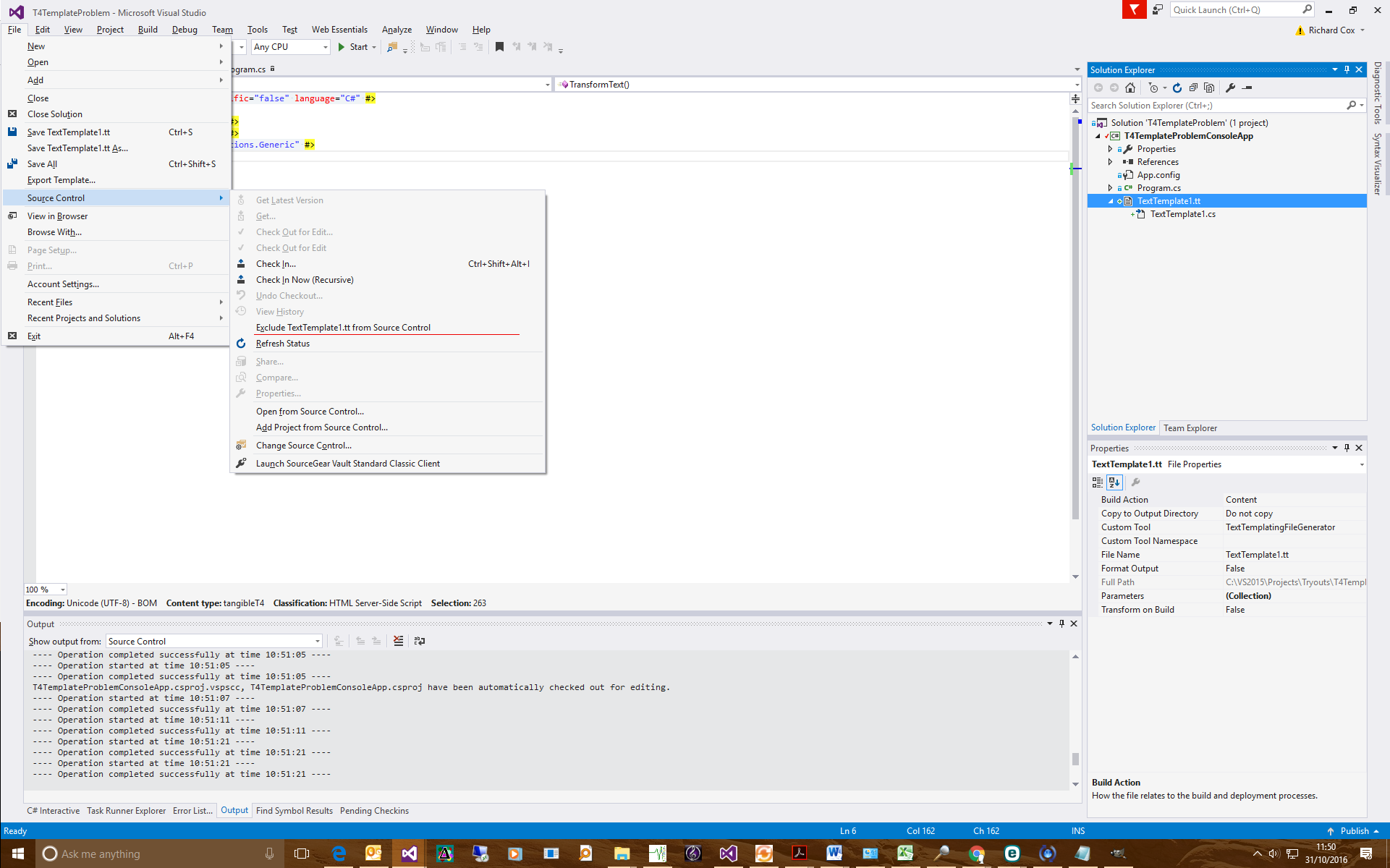Open Properties wrench icon in Solution Explorer toolbar
The height and width of the screenshot is (868, 1390).
(x=1230, y=88)
